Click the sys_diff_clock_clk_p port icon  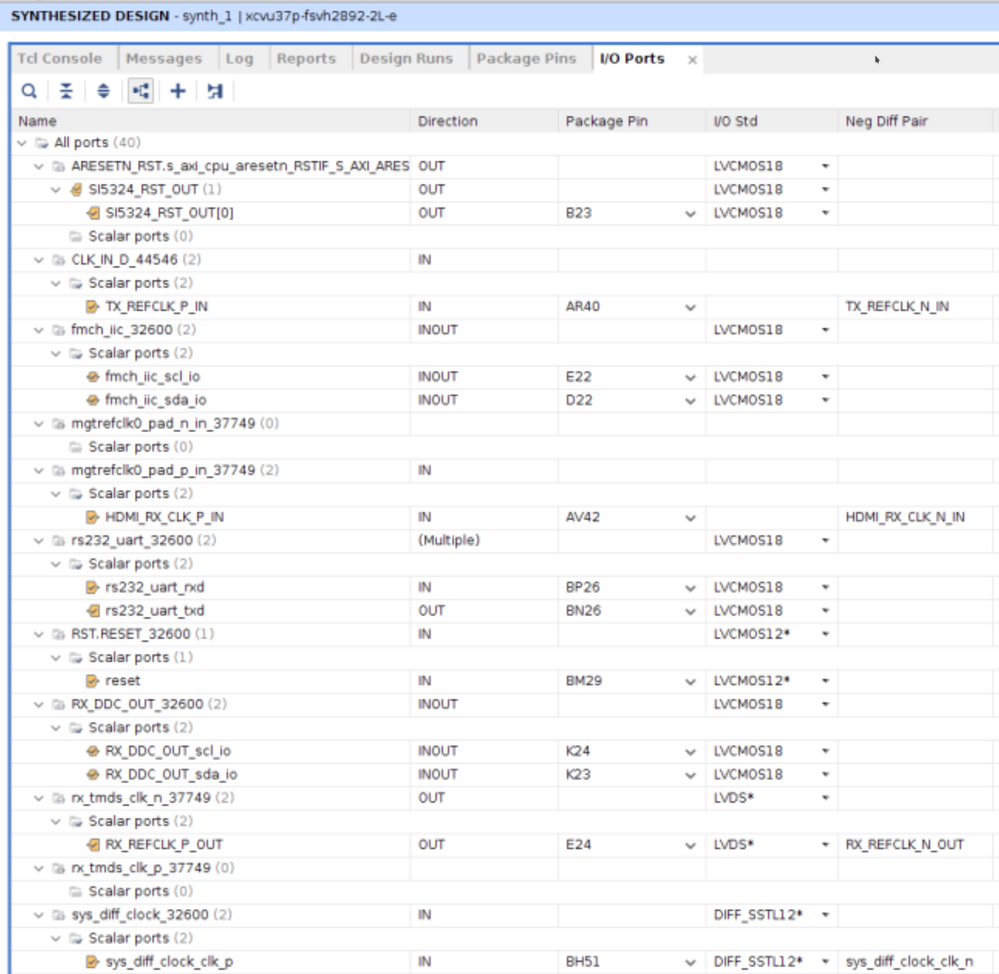[x=93, y=961]
